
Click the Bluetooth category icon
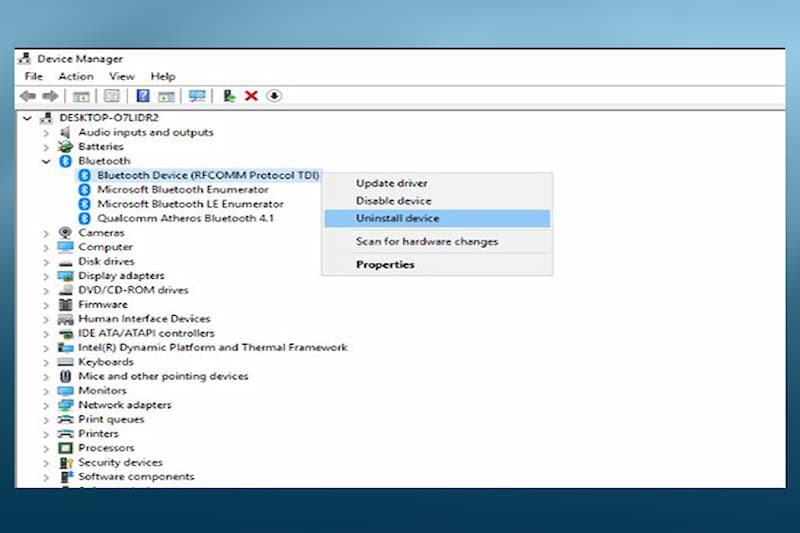pos(65,161)
